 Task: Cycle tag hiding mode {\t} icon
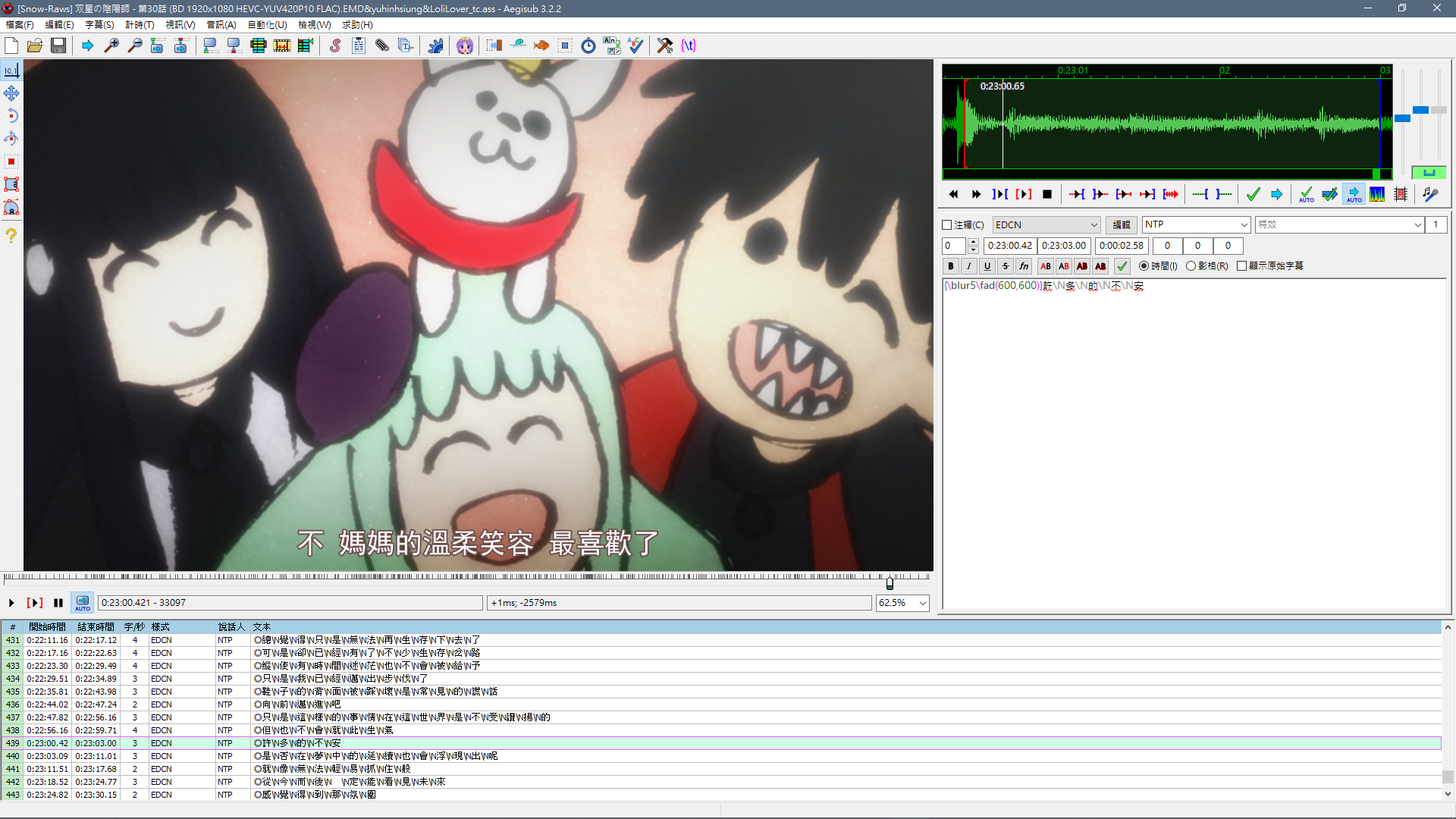(x=689, y=45)
